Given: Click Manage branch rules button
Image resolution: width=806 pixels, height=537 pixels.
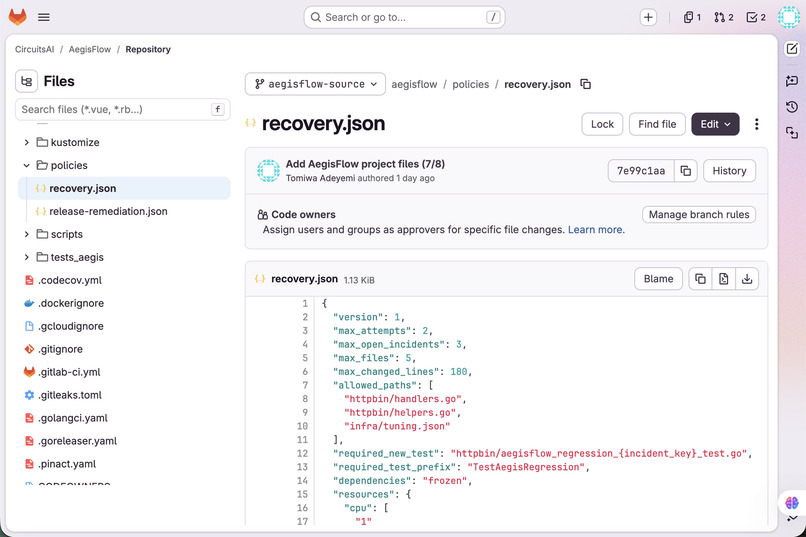Looking at the screenshot, I should click(699, 214).
